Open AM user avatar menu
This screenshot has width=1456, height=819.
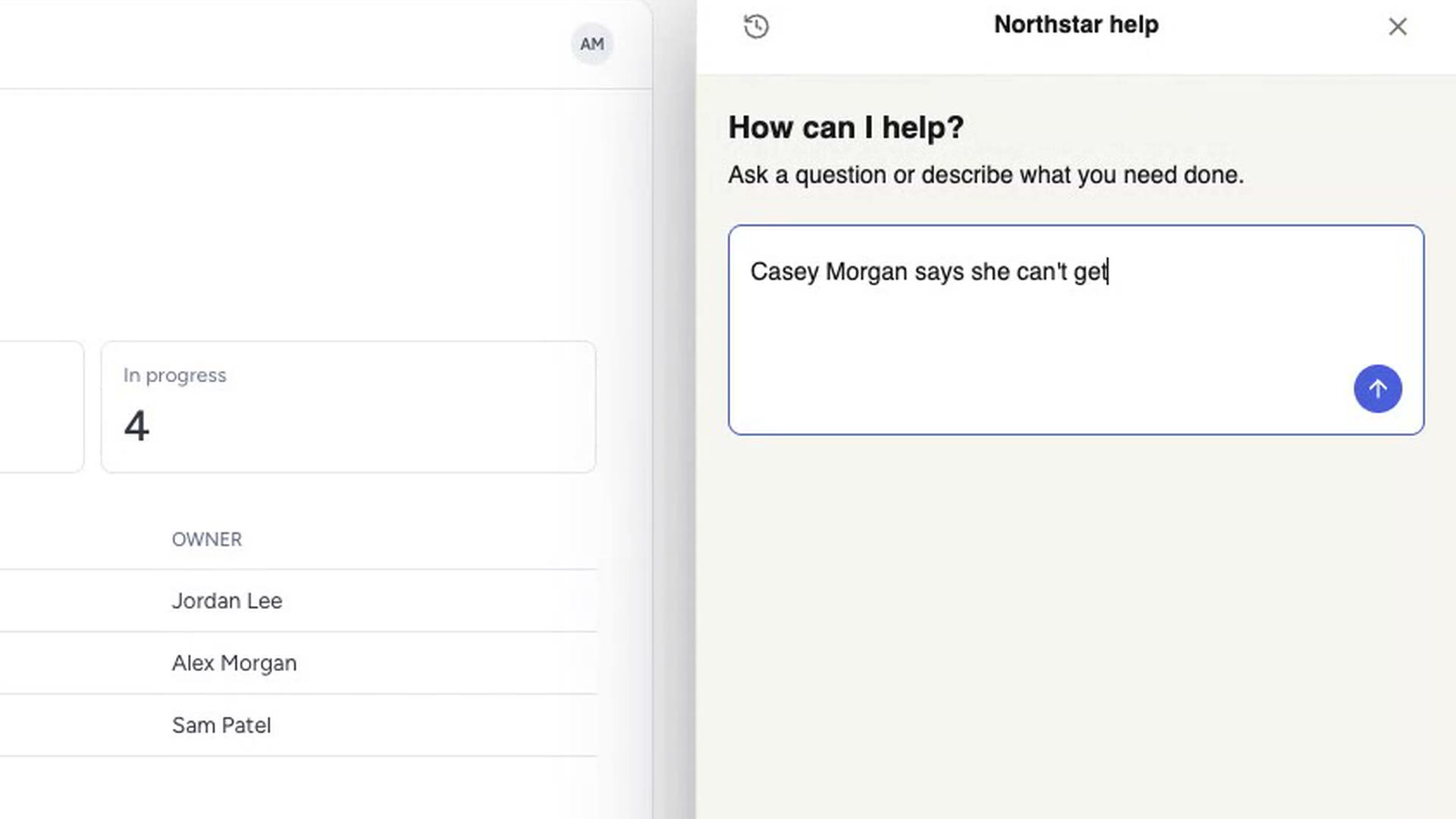592,44
